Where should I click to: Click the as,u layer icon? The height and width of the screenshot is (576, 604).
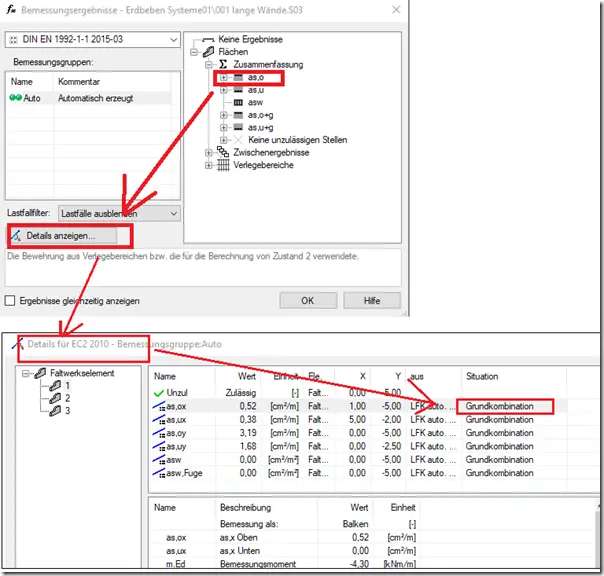(238, 90)
